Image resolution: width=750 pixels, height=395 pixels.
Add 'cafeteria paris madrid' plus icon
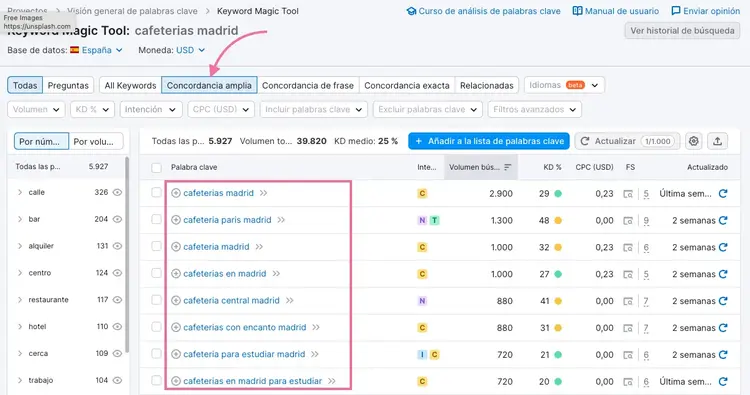[176, 220]
